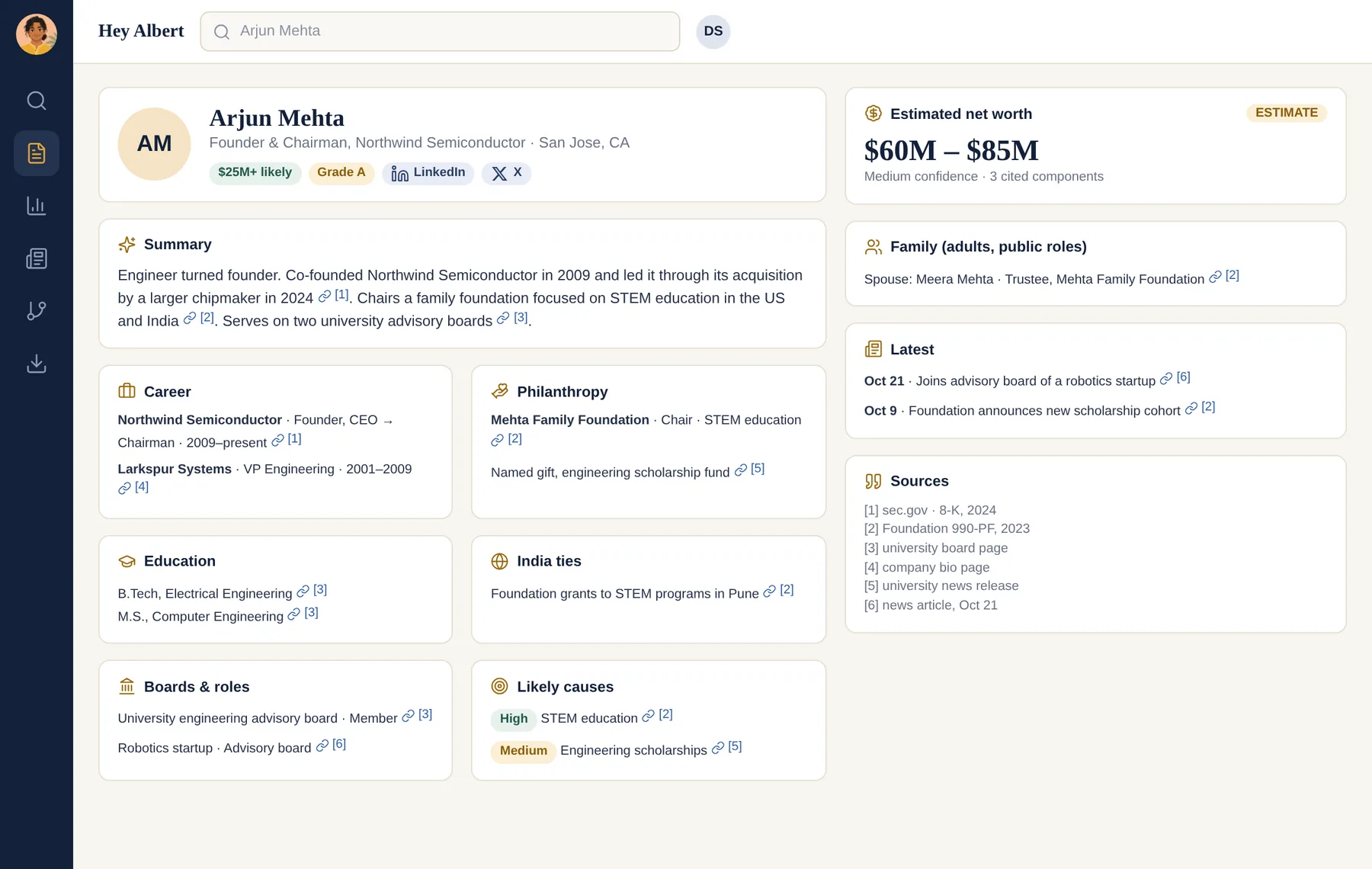The height and width of the screenshot is (869, 1372).
Task: Open the LinkedIn profile chip
Action: click(428, 173)
